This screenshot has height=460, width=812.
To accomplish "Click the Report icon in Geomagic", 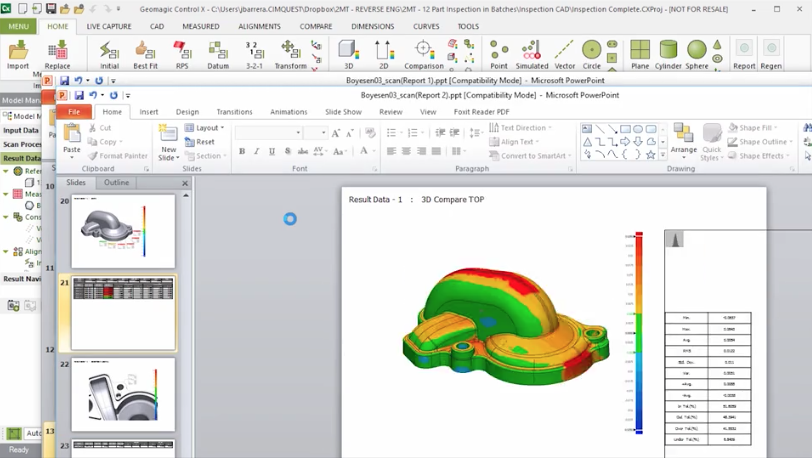I will 744,54.
